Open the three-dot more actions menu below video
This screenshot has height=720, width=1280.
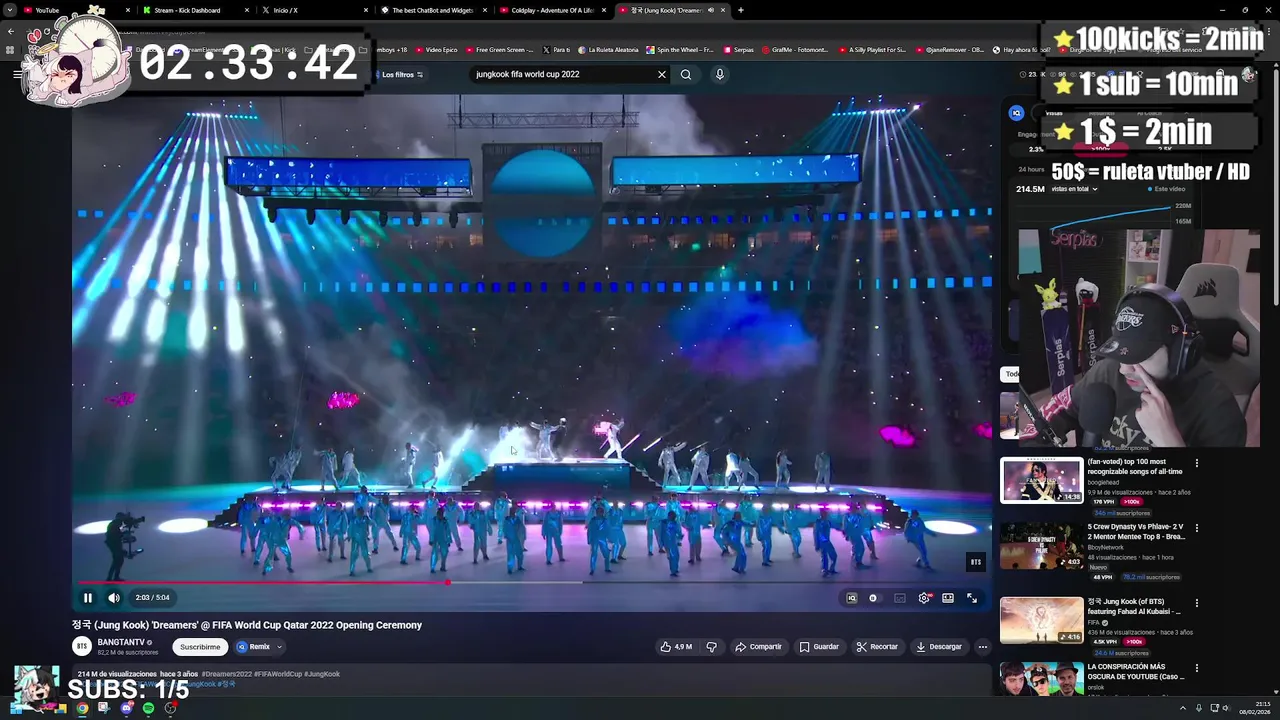pyautogui.click(x=982, y=647)
